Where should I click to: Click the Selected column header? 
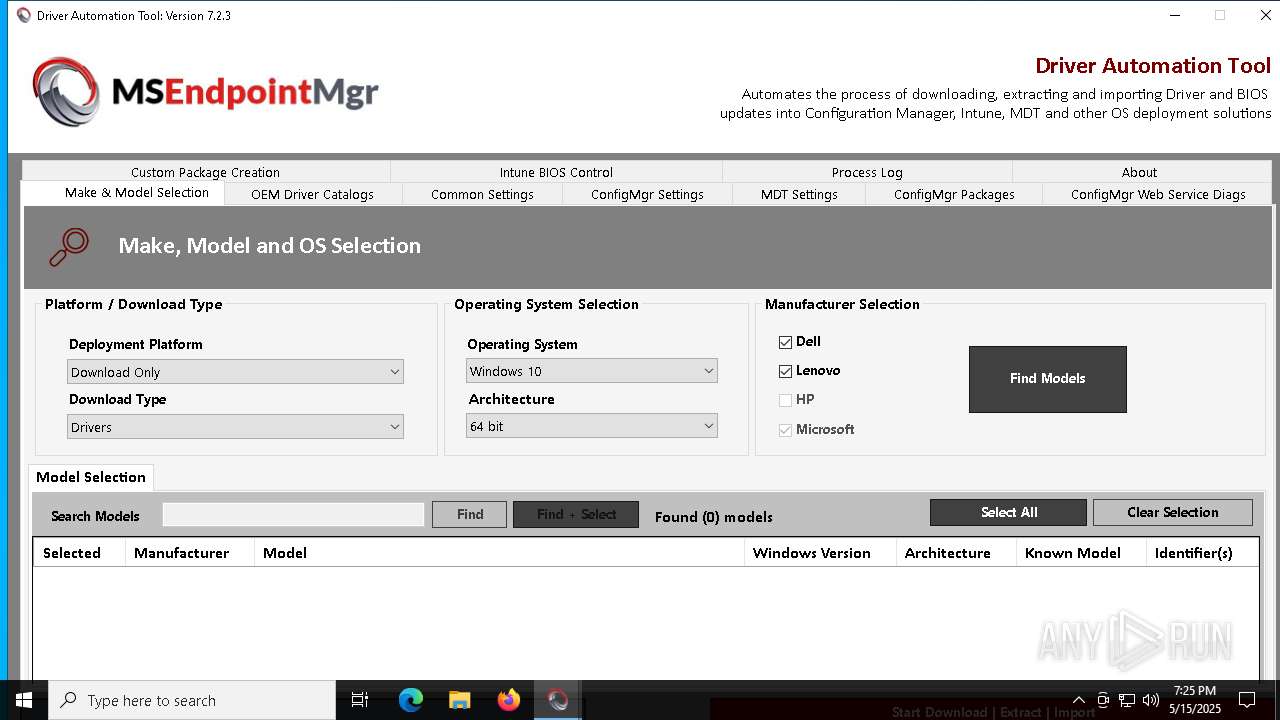79,553
